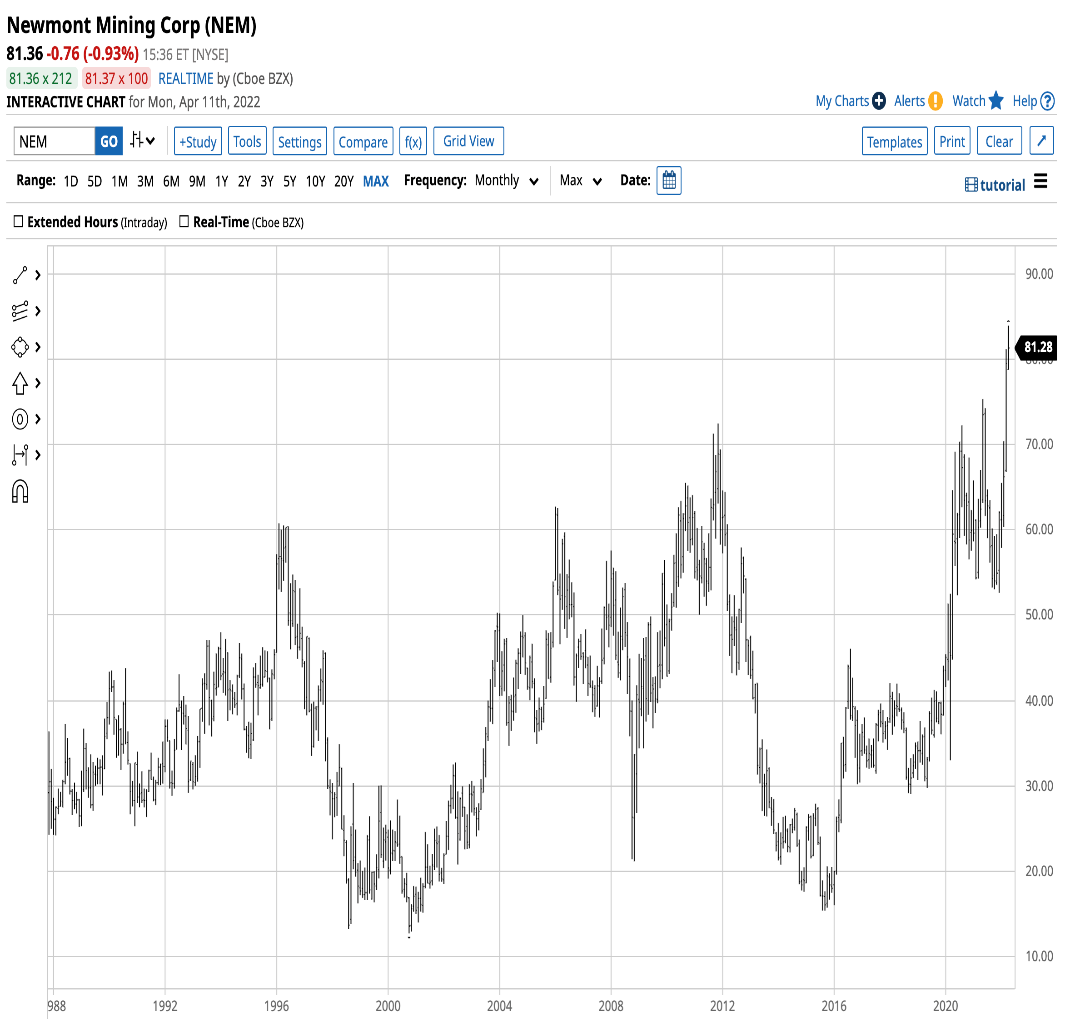1085x1035 pixels.
Task: Click the Clear button
Action: 999,141
